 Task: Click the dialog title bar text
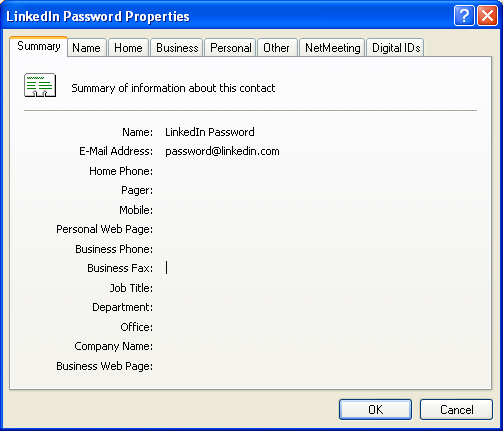pos(98,16)
